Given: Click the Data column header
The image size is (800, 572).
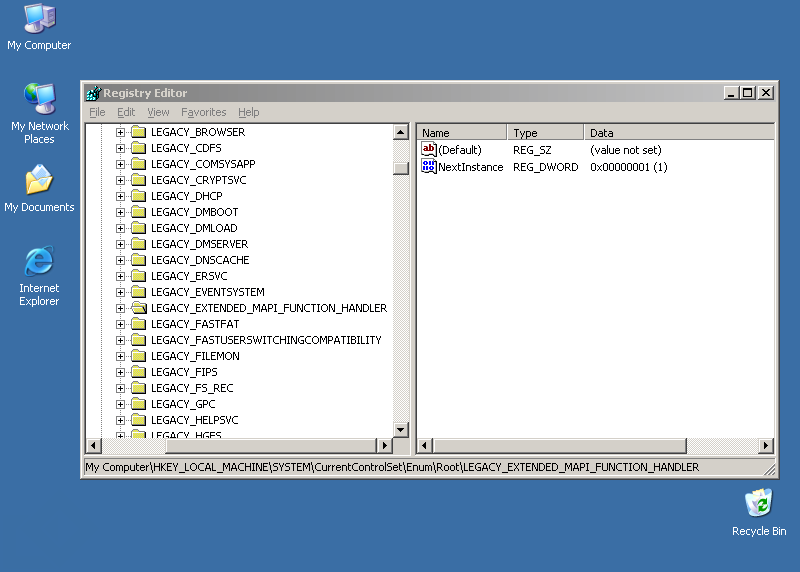Looking at the screenshot, I should [679, 133].
